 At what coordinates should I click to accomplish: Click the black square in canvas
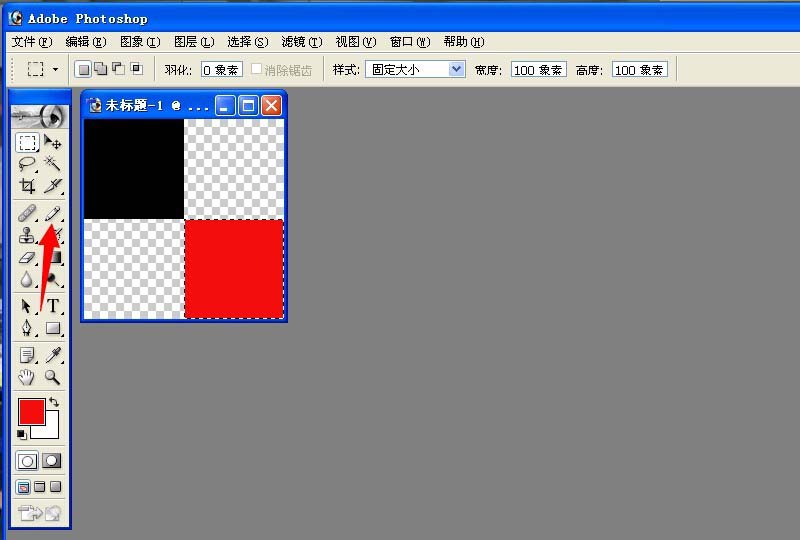click(134, 169)
